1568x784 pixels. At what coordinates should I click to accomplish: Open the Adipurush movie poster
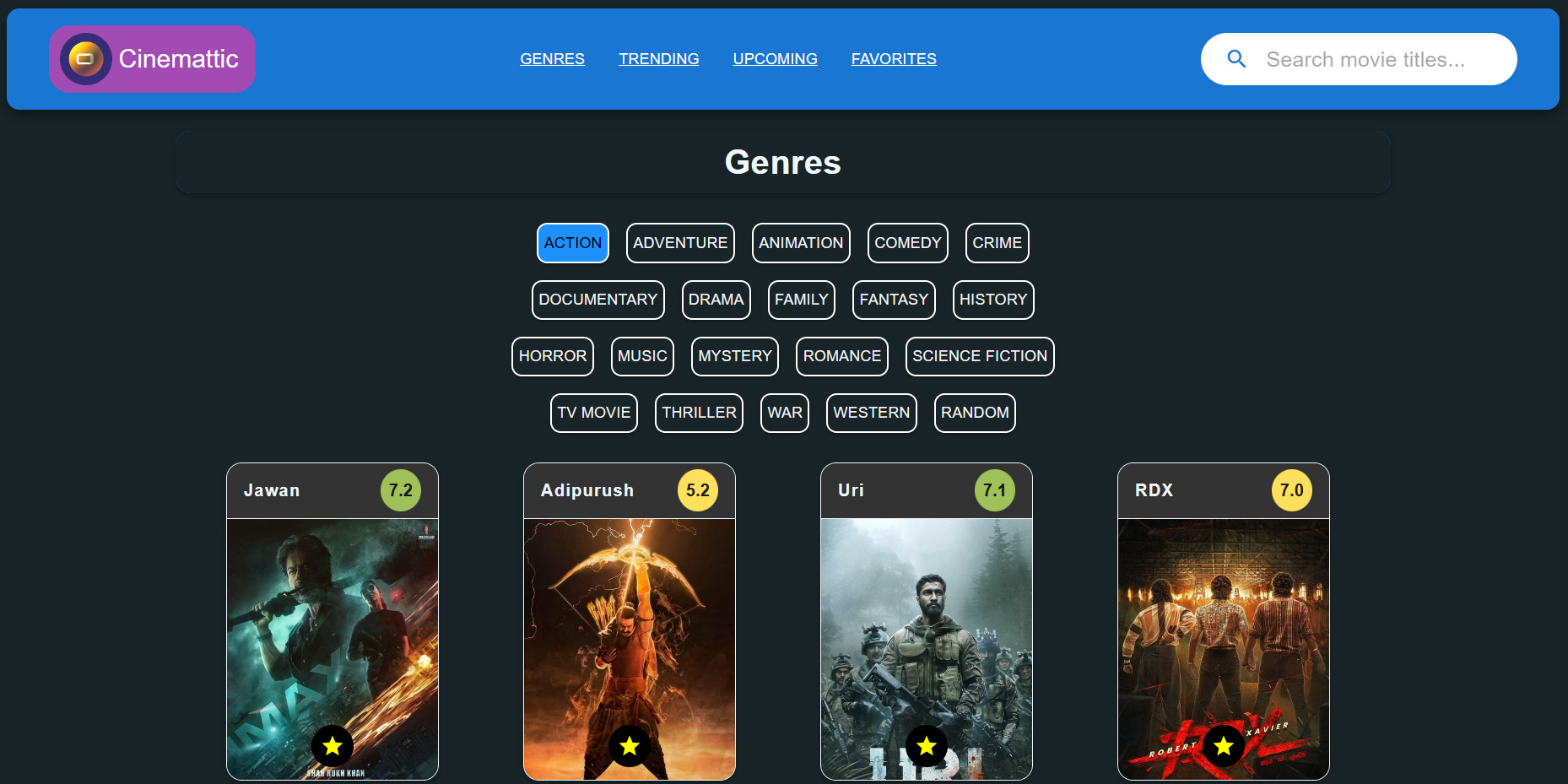pos(630,649)
